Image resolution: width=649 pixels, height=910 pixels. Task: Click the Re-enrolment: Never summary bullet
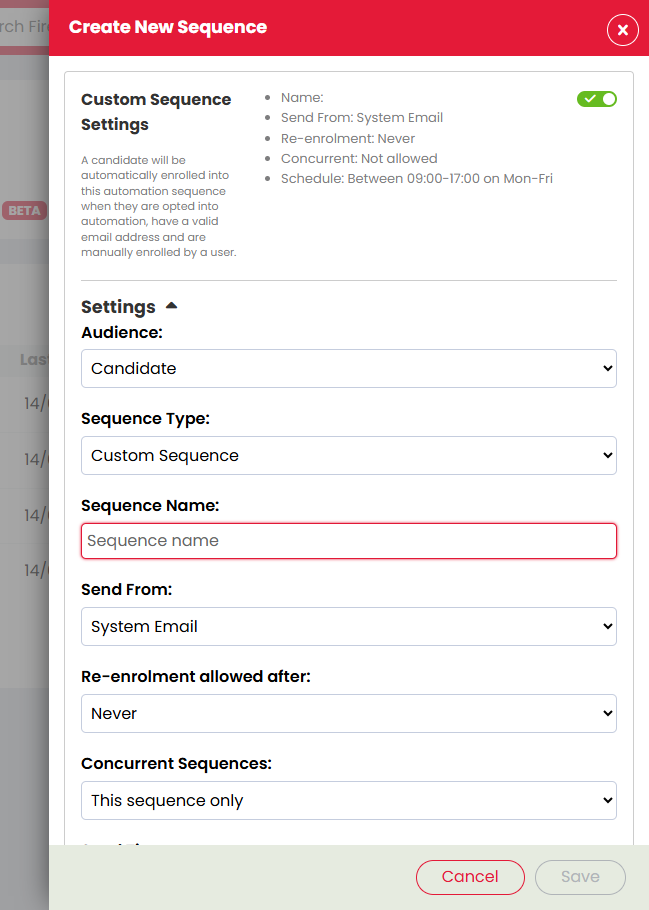point(348,139)
